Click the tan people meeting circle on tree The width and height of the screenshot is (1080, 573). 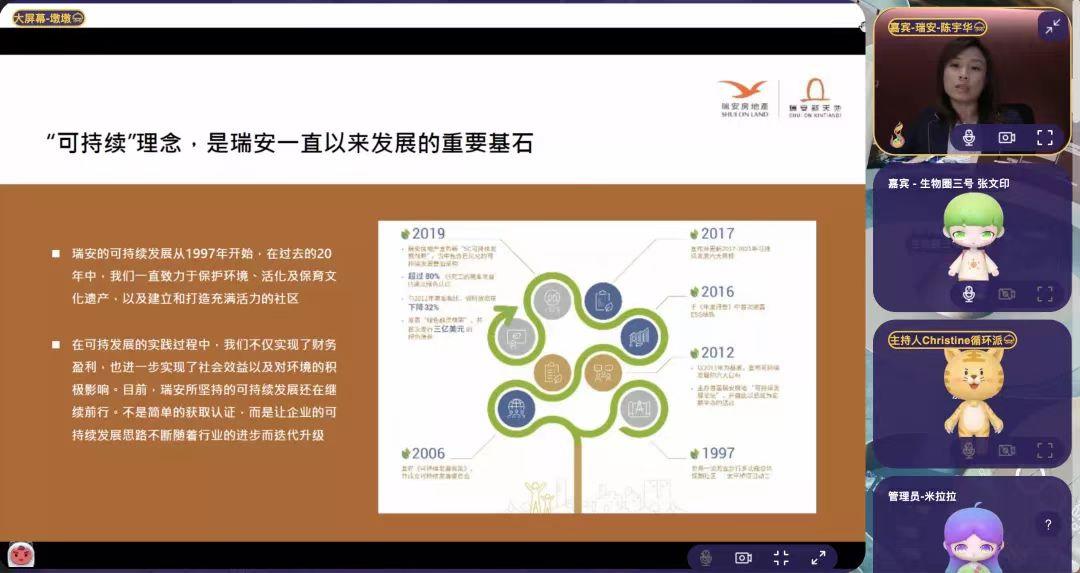603,373
